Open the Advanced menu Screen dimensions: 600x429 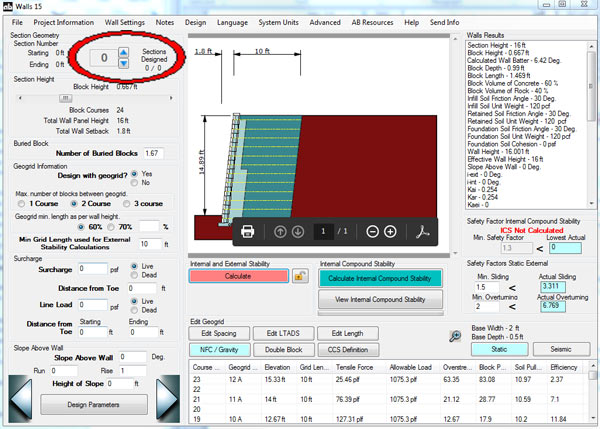pyautogui.click(x=325, y=22)
